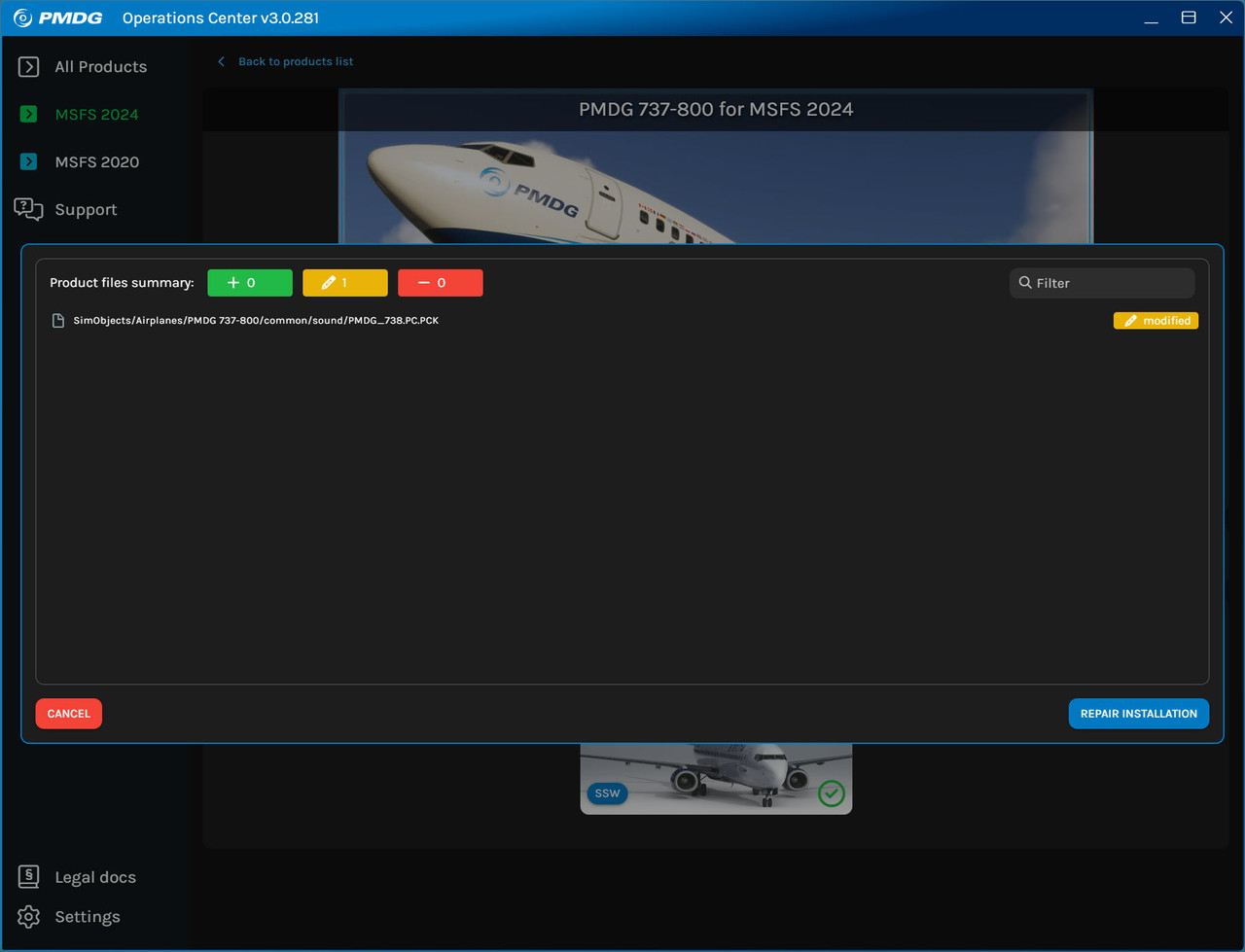Toggle the yellow modified files count filter
The image size is (1245, 952).
(x=345, y=283)
